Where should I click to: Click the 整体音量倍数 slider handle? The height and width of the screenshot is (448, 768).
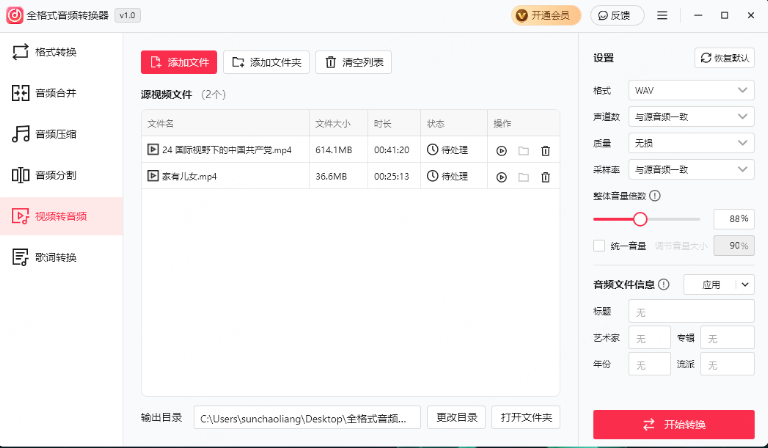click(640, 219)
